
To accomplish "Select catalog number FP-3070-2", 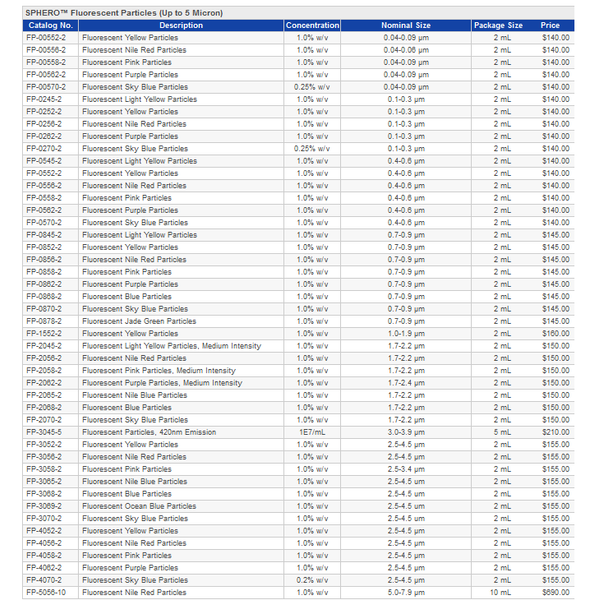I will [44, 518].
